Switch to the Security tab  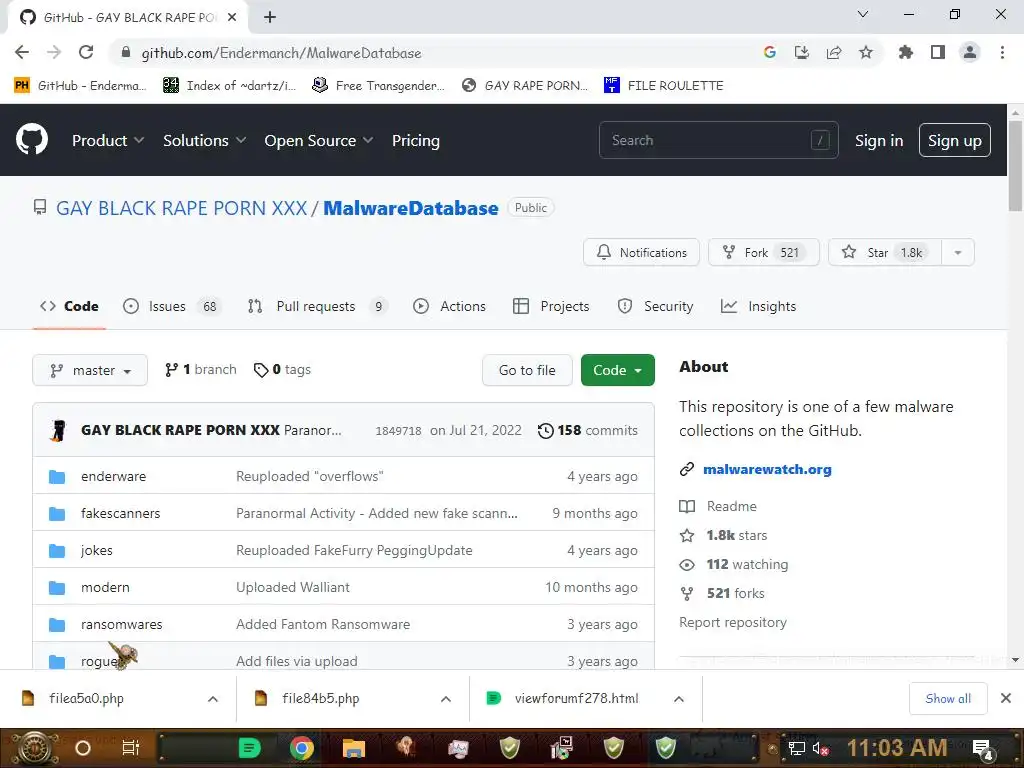point(655,306)
